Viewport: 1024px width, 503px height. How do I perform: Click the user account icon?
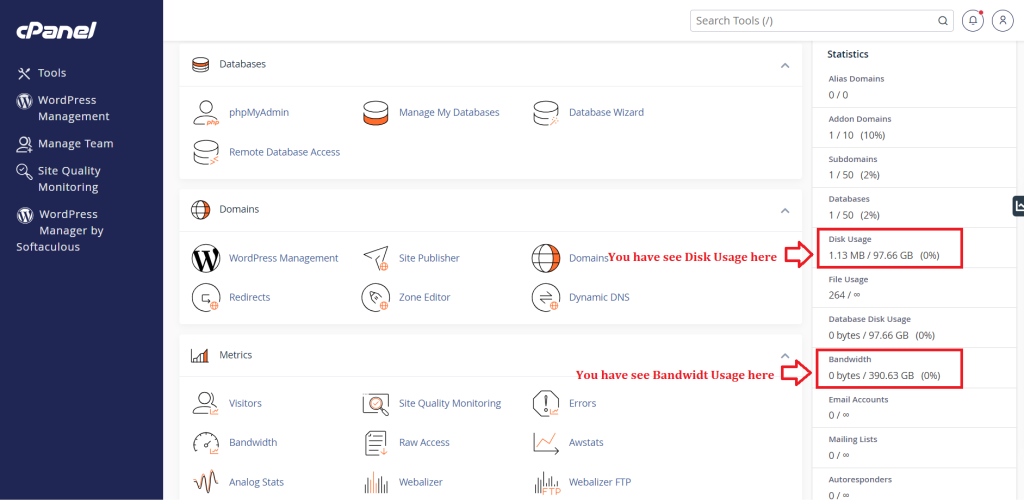click(x=1002, y=21)
